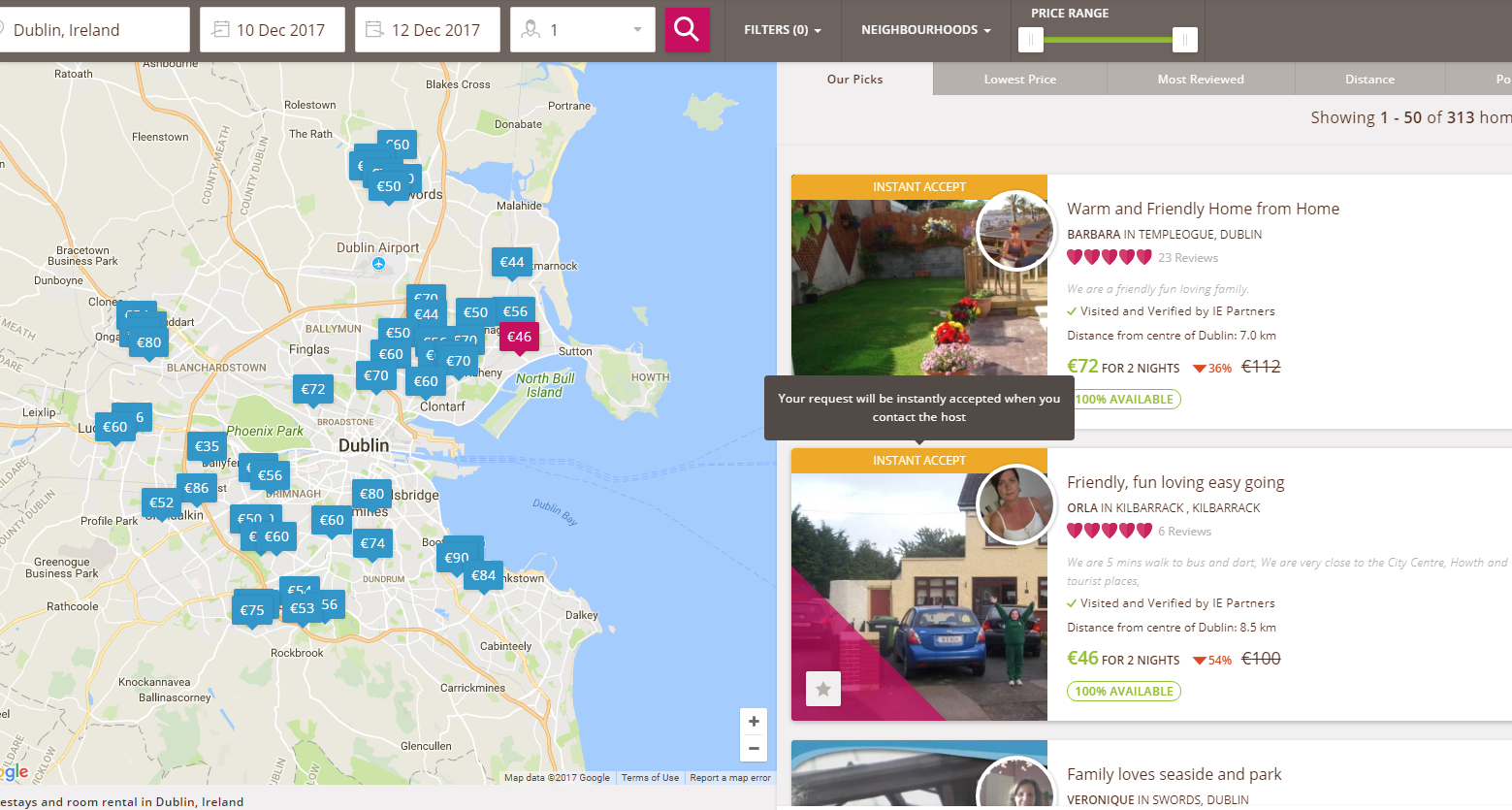Expand the NEIGHBOURHOODS dropdown
Screen dimensions: 1512x810
pos(926,30)
